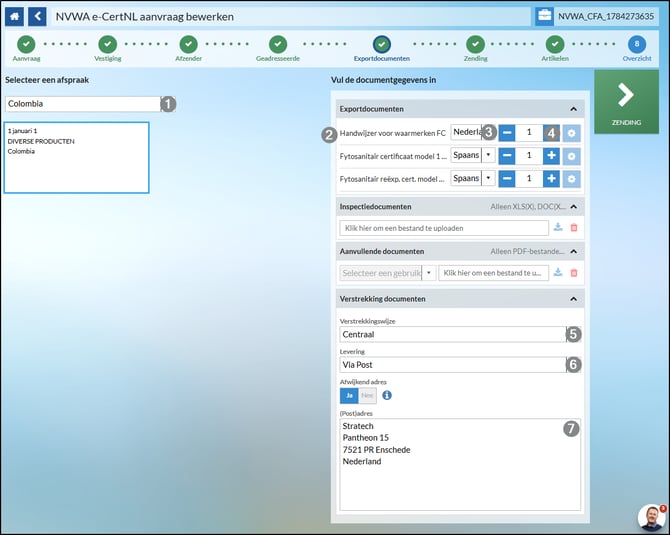Decrease quantity of Fytosanitair certificaat model 1
Image resolution: width=670 pixels, height=535 pixels.
coord(507,156)
